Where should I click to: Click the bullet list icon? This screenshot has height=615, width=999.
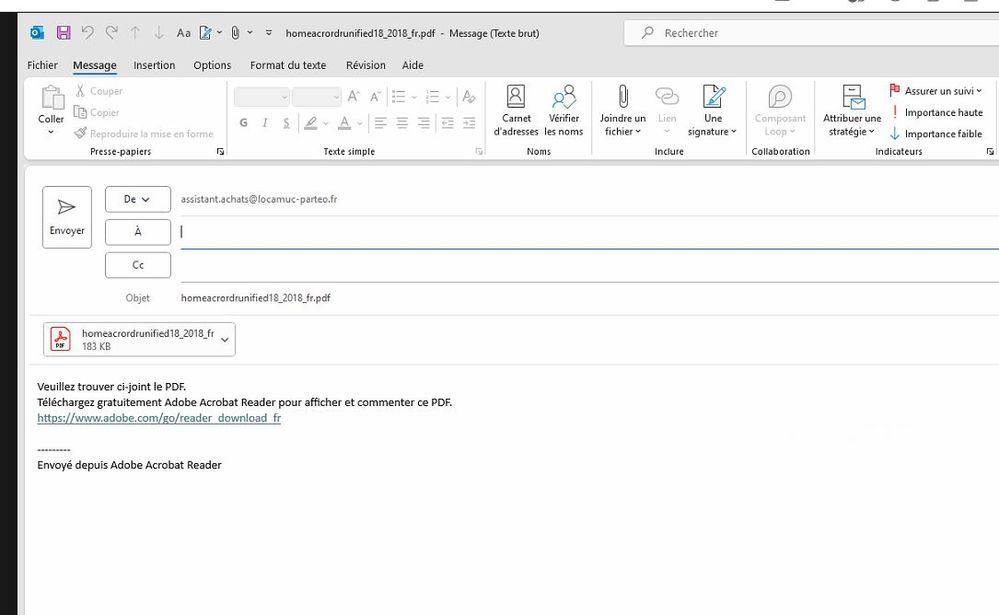point(399,97)
